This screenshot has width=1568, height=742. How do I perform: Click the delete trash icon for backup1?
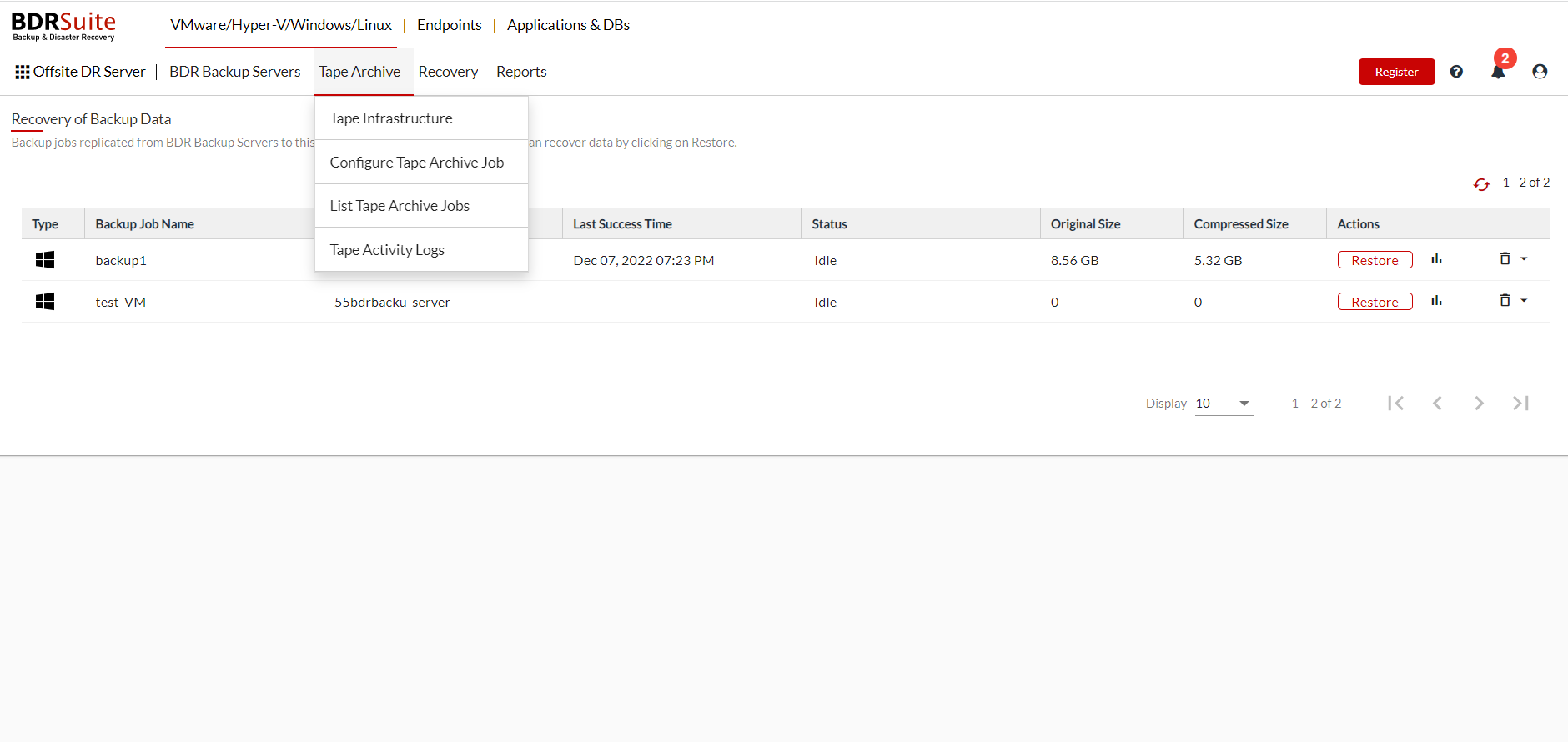pyautogui.click(x=1505, y=258)
